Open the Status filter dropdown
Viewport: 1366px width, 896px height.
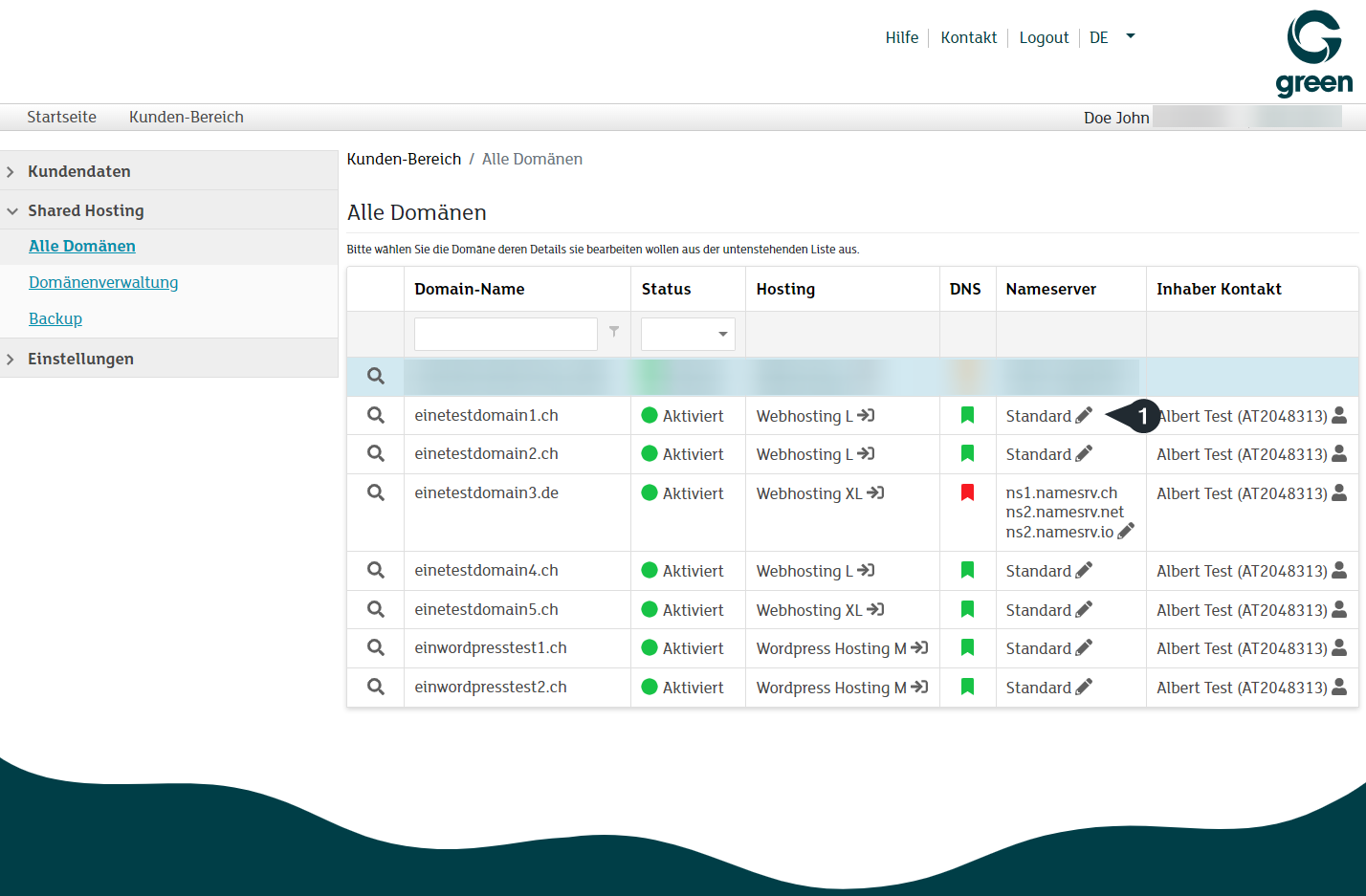[688, 334]
